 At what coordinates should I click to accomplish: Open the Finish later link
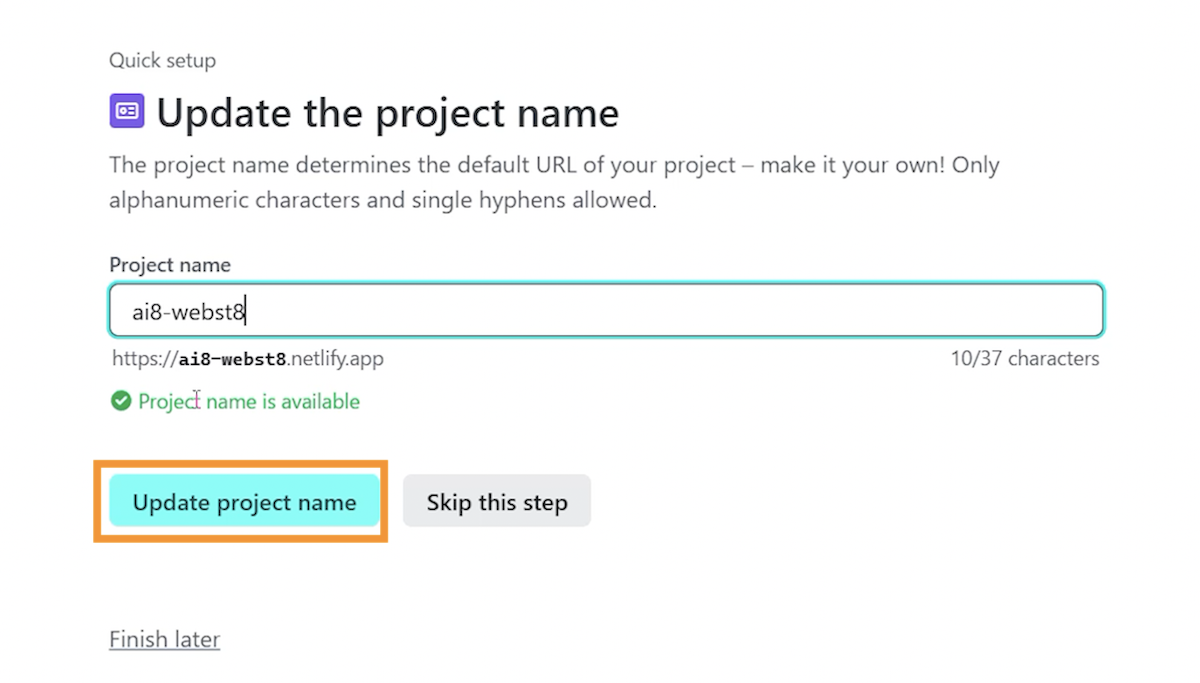[164, 639]
